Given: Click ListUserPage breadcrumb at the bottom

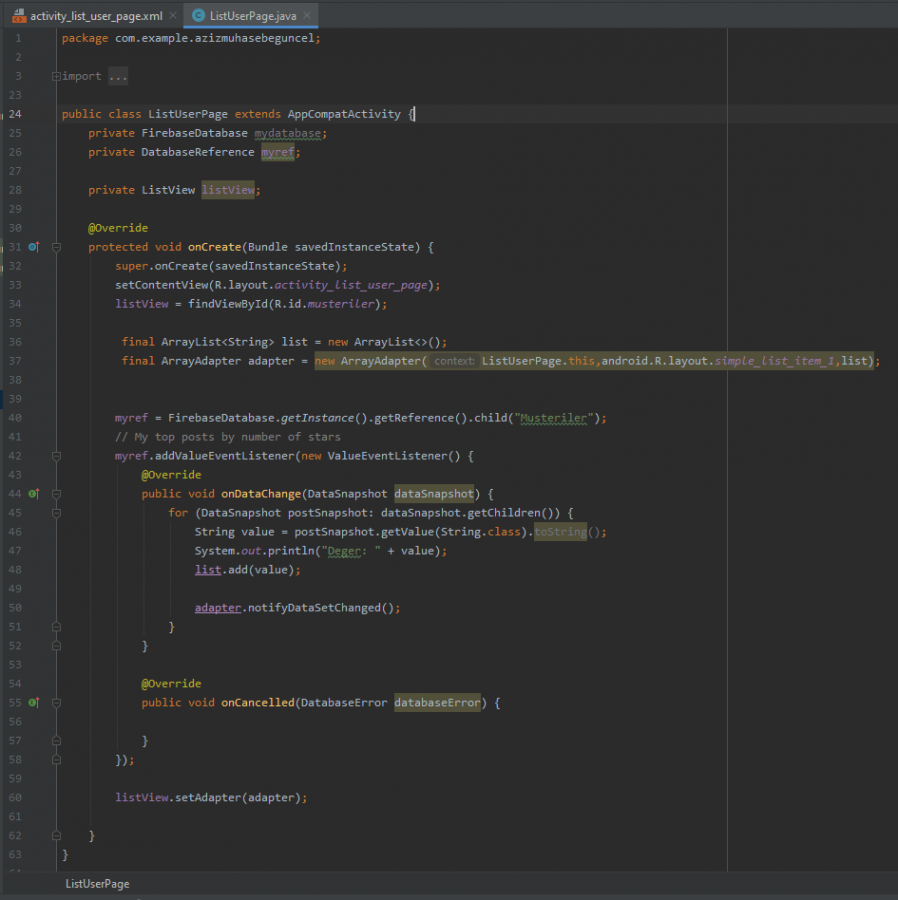Looking at the screenshot, I should pyautogui.click(x=97, y=884).
